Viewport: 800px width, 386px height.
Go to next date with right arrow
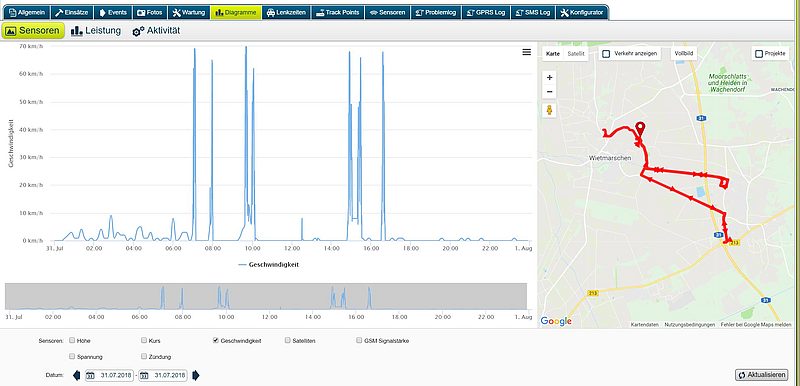[x=195, y=376]
